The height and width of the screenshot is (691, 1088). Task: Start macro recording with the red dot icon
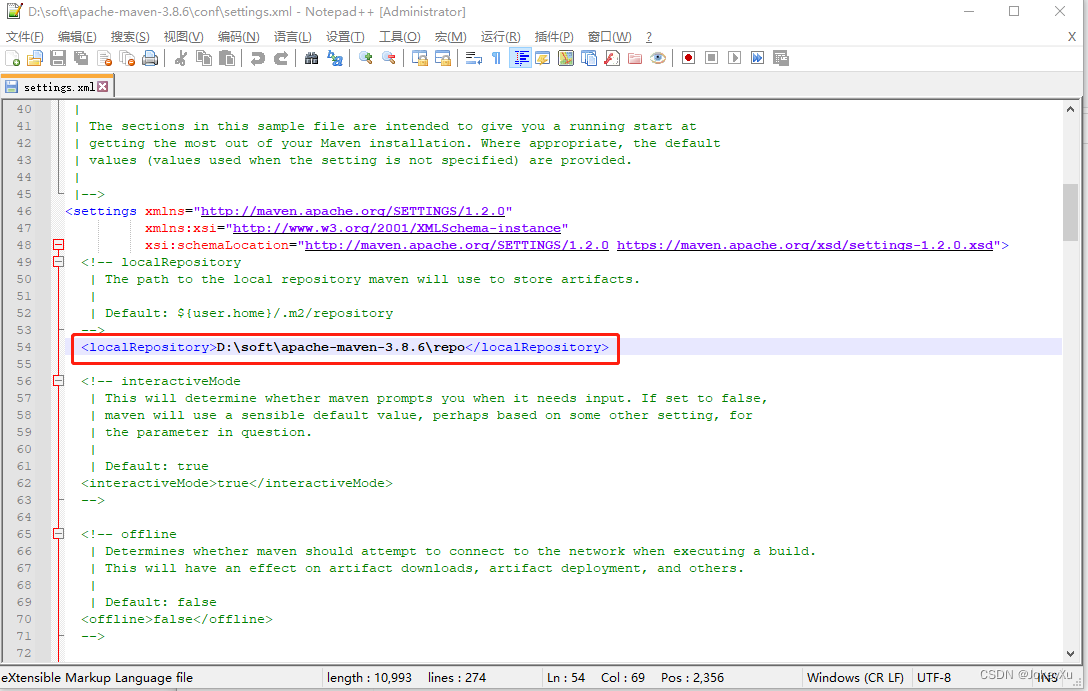click(x=688, y=58)
